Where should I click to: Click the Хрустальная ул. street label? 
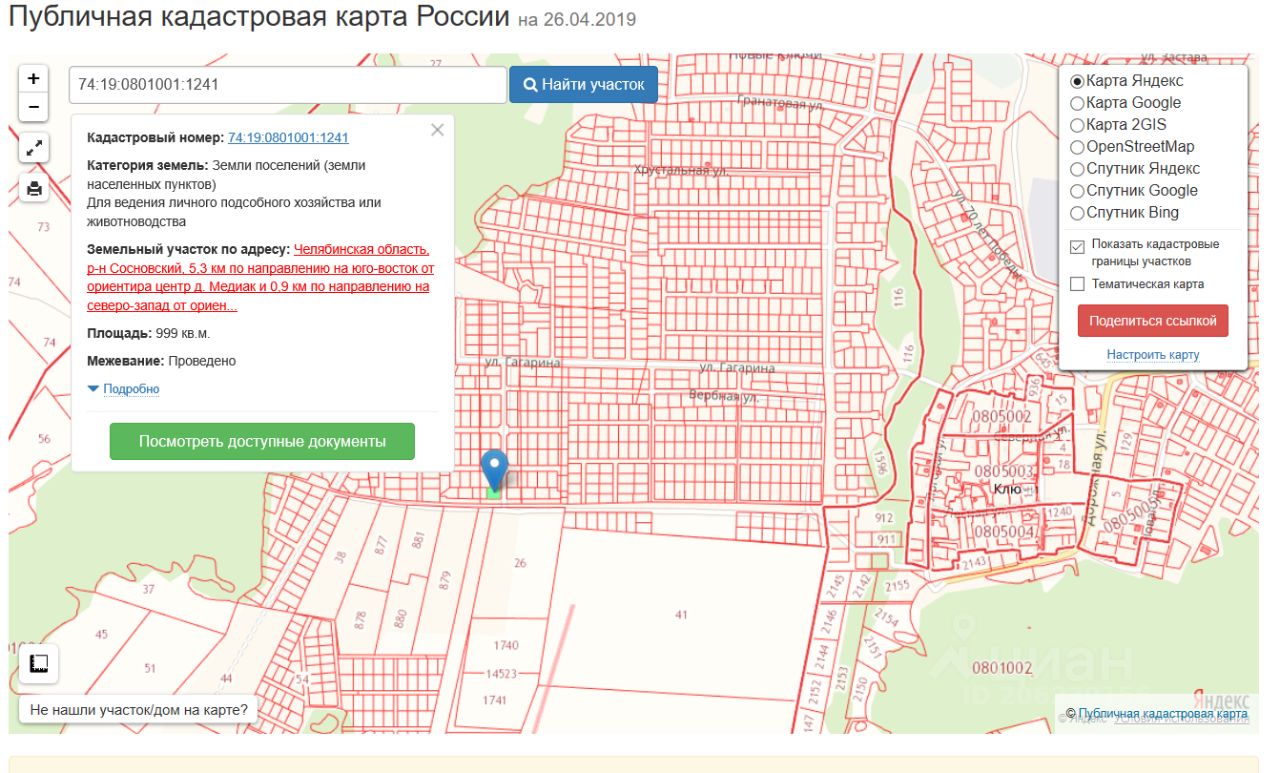680,171
